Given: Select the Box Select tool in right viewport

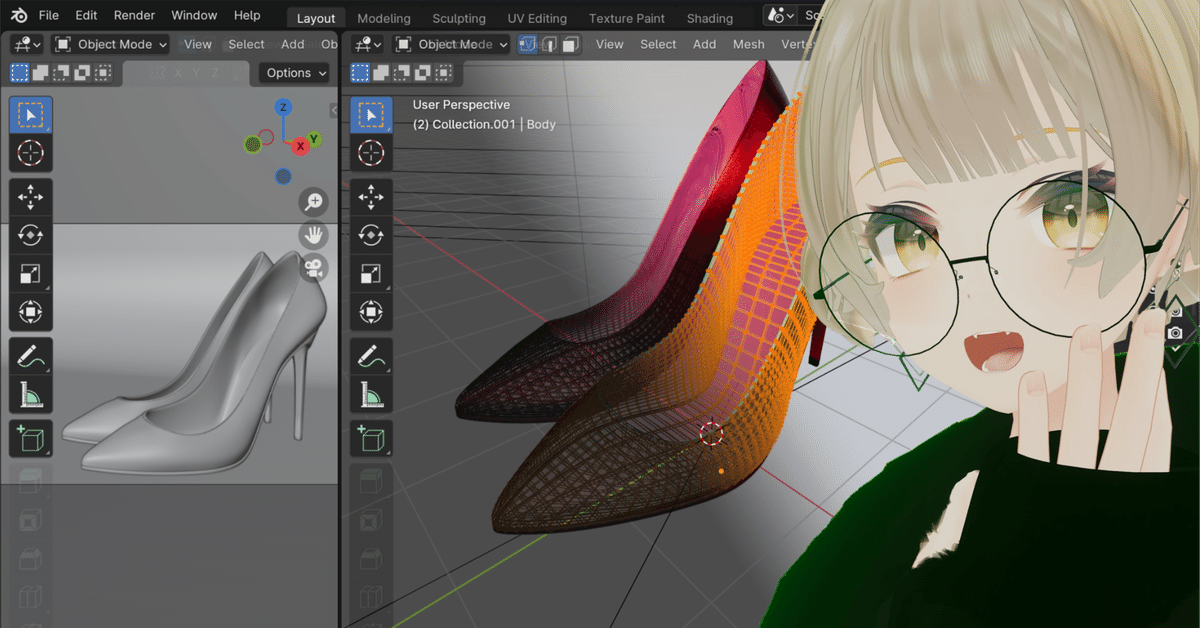Looking at the screenshot, I should [371, 115].
